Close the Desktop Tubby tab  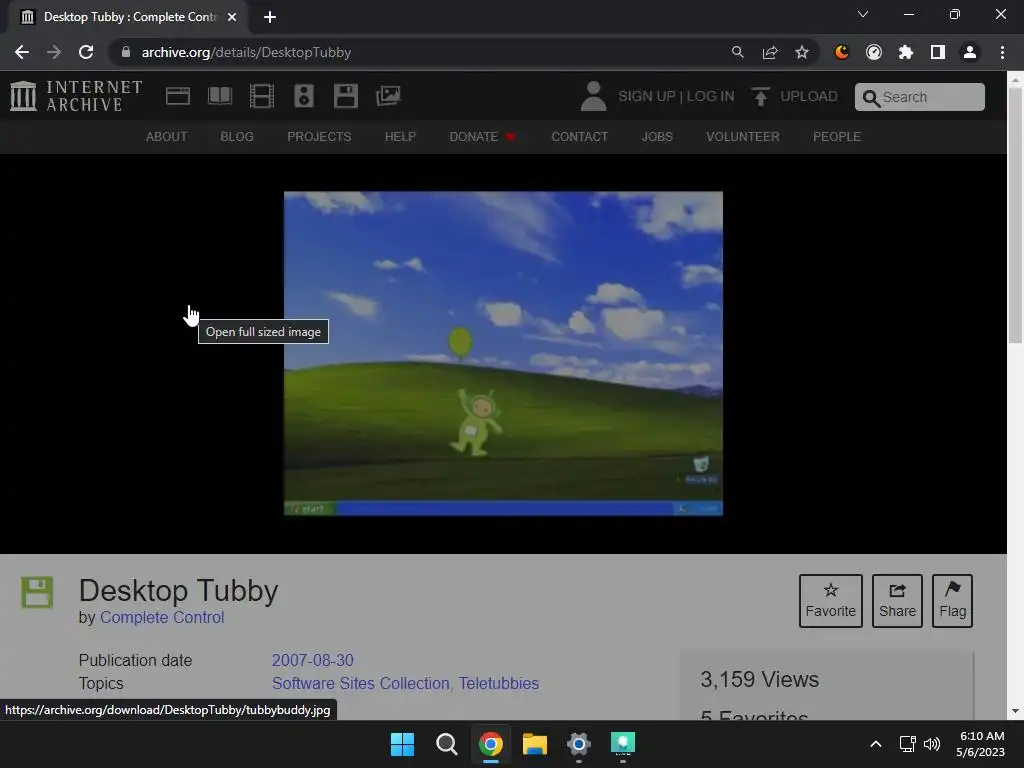tap(232, 17)
